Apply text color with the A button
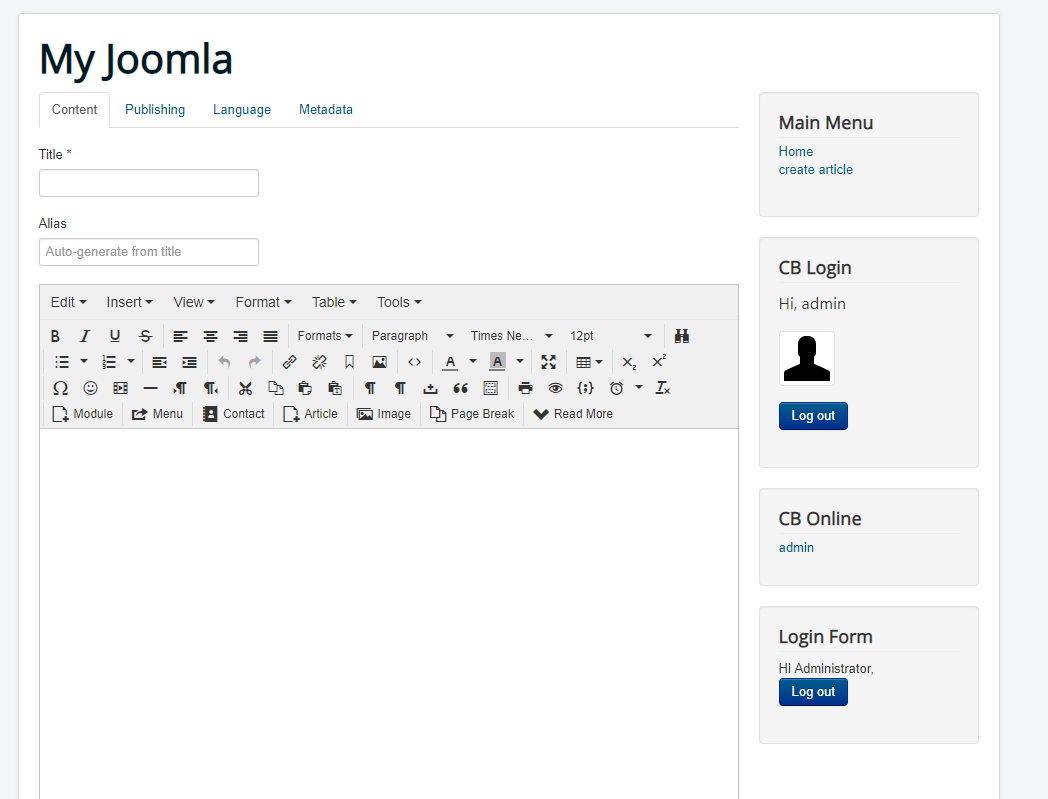Viewport: 1048px width, 799px height. tap(450, 362)
